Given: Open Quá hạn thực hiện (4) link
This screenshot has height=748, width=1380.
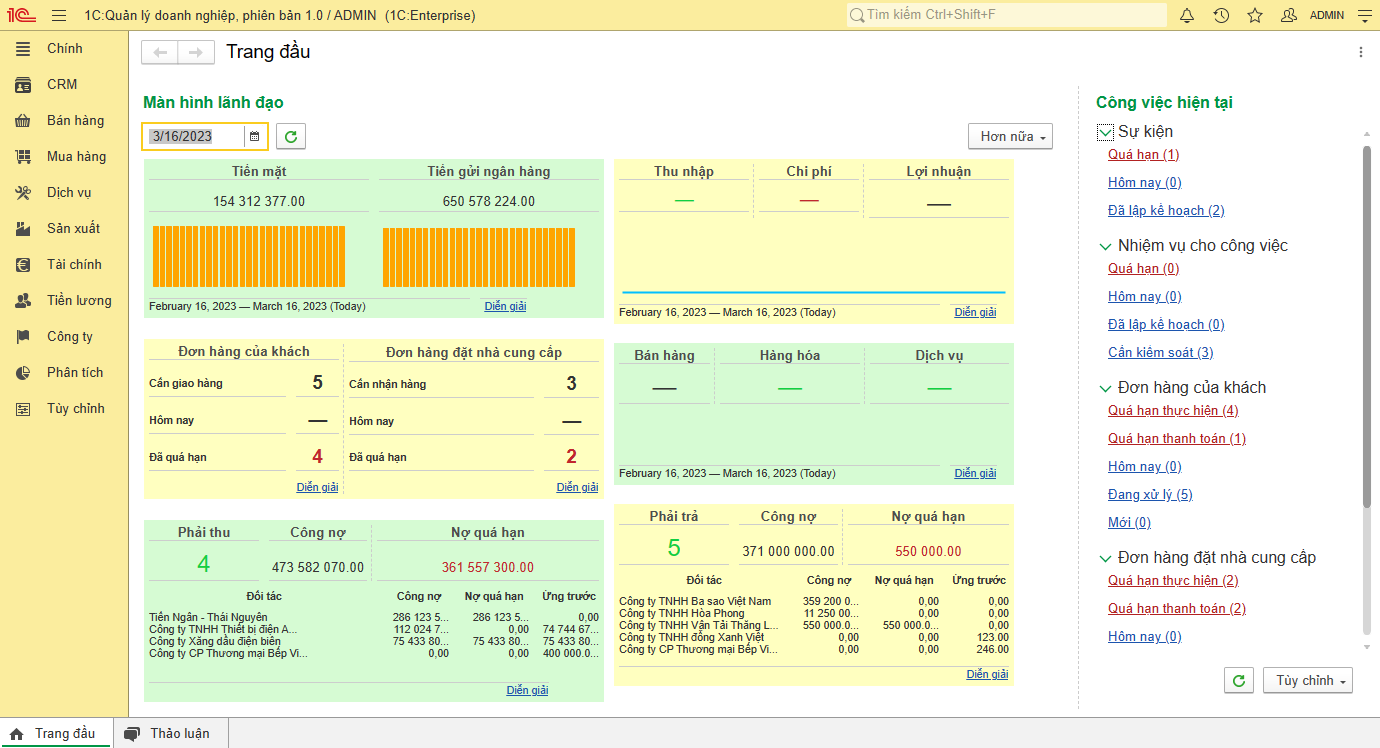Looking at the screenshot, I should tap(1173, 410).
